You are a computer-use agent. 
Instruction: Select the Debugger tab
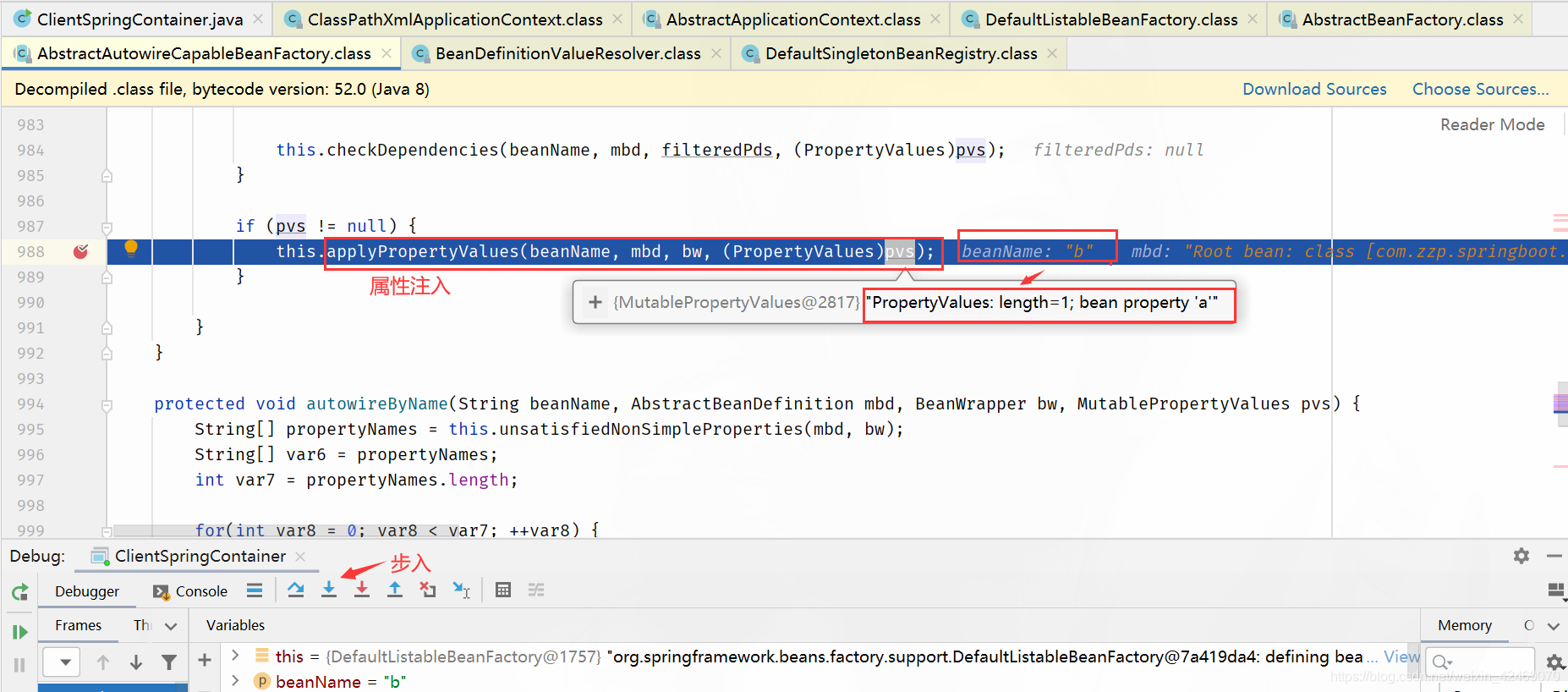[87, 591]
